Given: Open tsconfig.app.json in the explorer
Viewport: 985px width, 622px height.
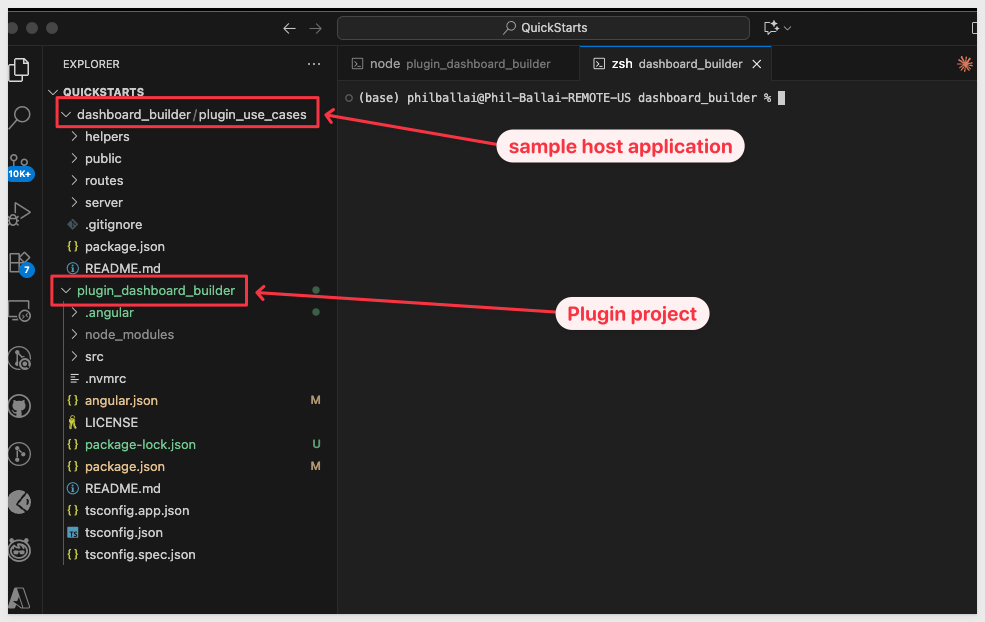Looking at the screenshot, I should [137, 511].
